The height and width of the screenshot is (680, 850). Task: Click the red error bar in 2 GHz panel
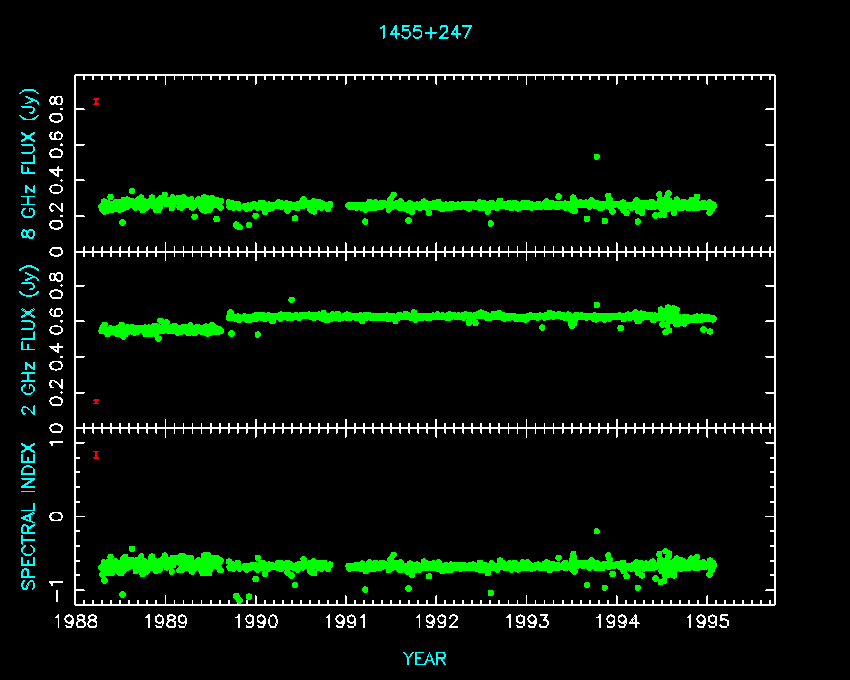click(96, 401)
